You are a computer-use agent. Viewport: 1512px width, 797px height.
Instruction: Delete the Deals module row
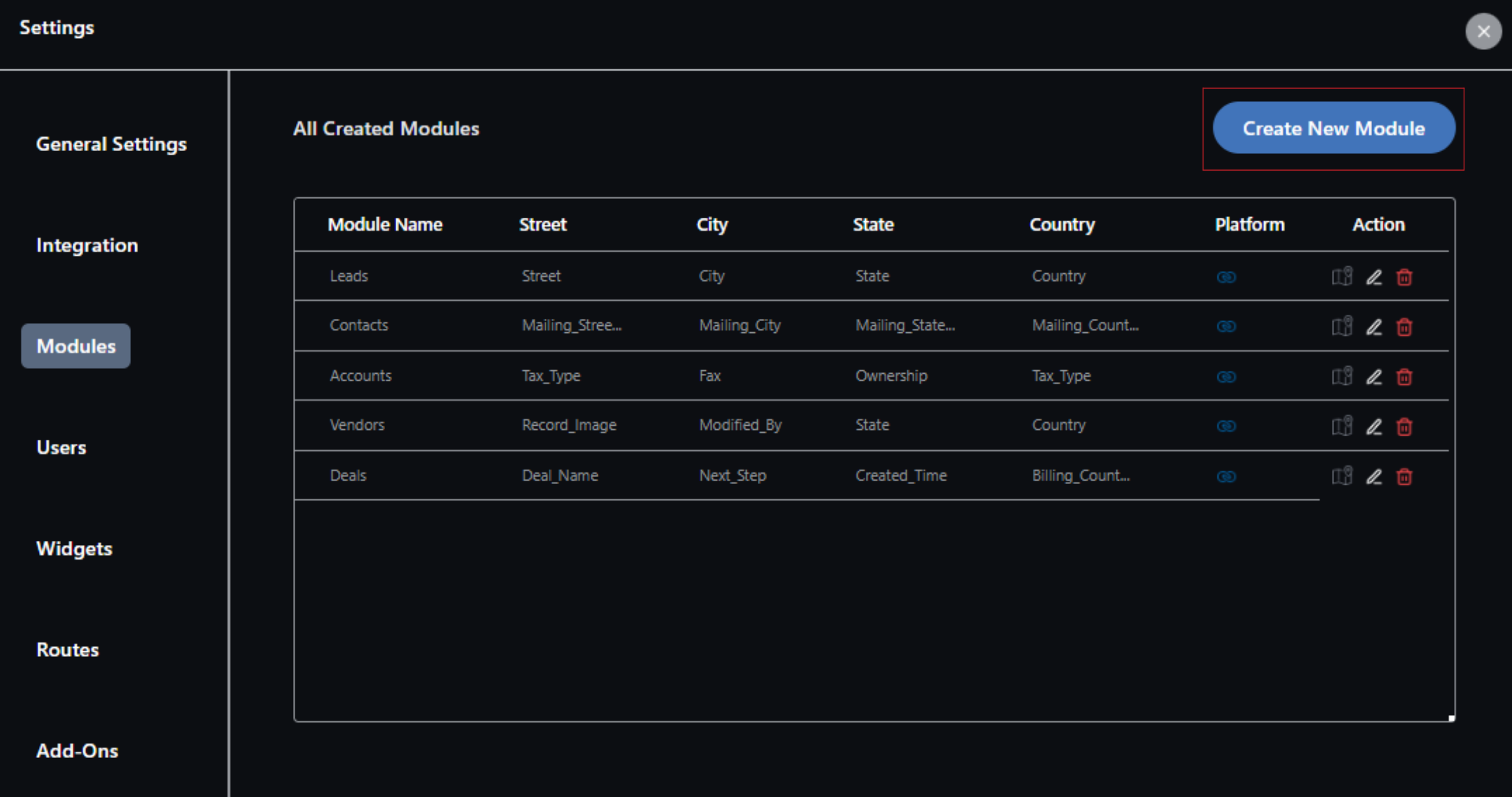1404,476
